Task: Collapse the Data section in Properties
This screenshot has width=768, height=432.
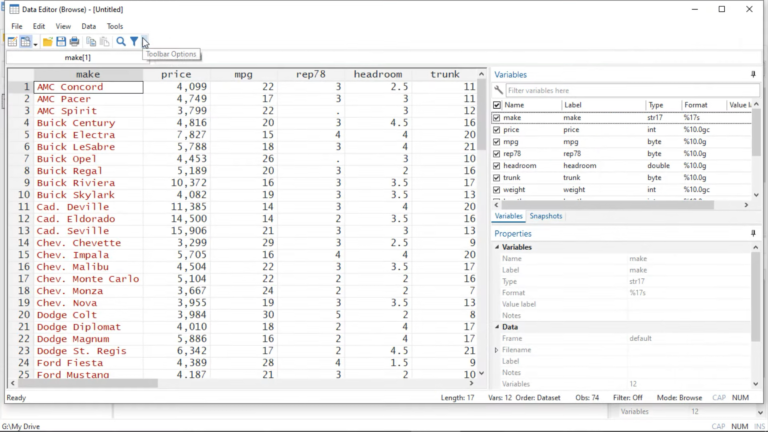Action: 497,327
